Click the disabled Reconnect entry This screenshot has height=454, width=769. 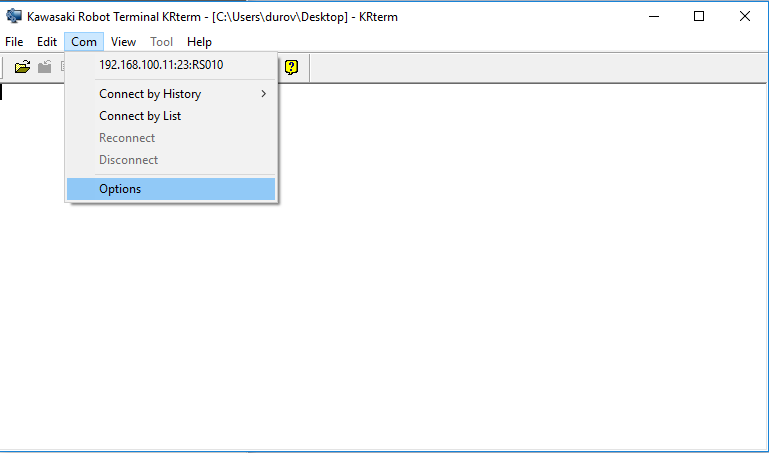pyautogui.click(x=171, y=138)
